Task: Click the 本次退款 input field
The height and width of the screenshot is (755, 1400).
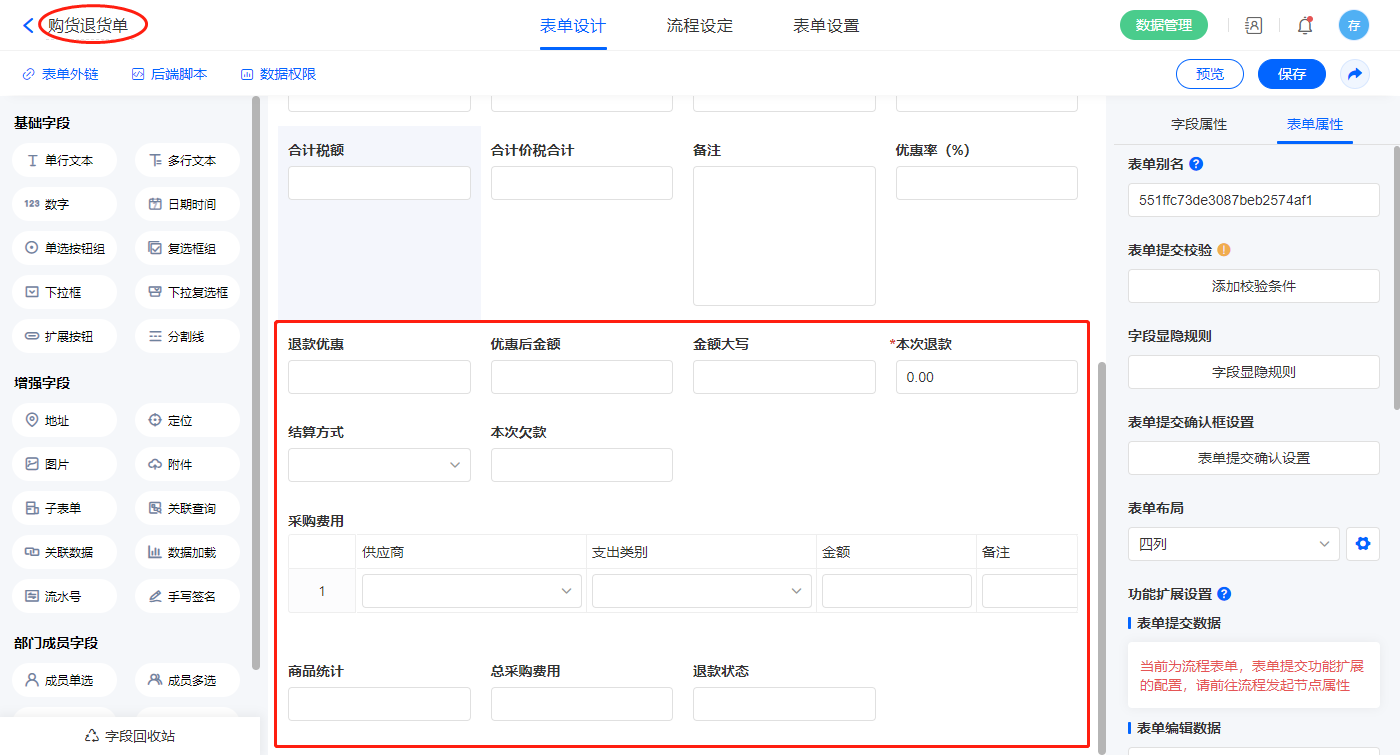Action: point(986,377)
